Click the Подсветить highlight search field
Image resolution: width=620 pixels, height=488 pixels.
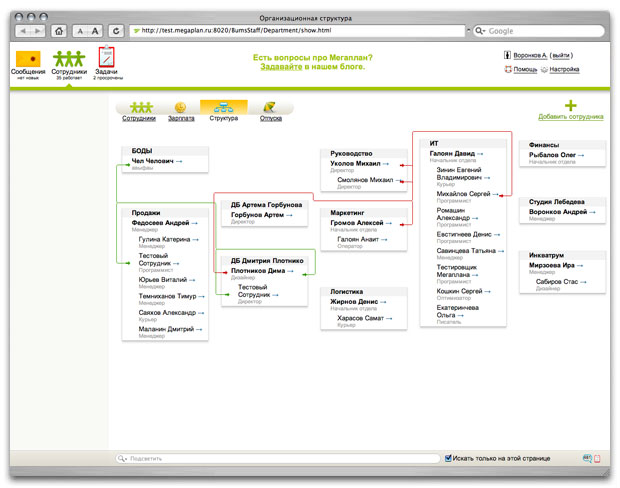(x=278, y=459)
